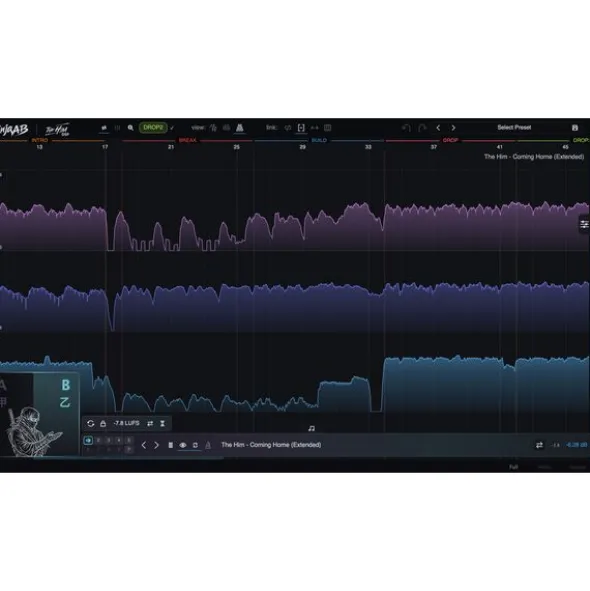The width and height of the screenshot is (590, 591).
Task: Click the blue dB gain value at bottom right
Action: click(576, 445)
